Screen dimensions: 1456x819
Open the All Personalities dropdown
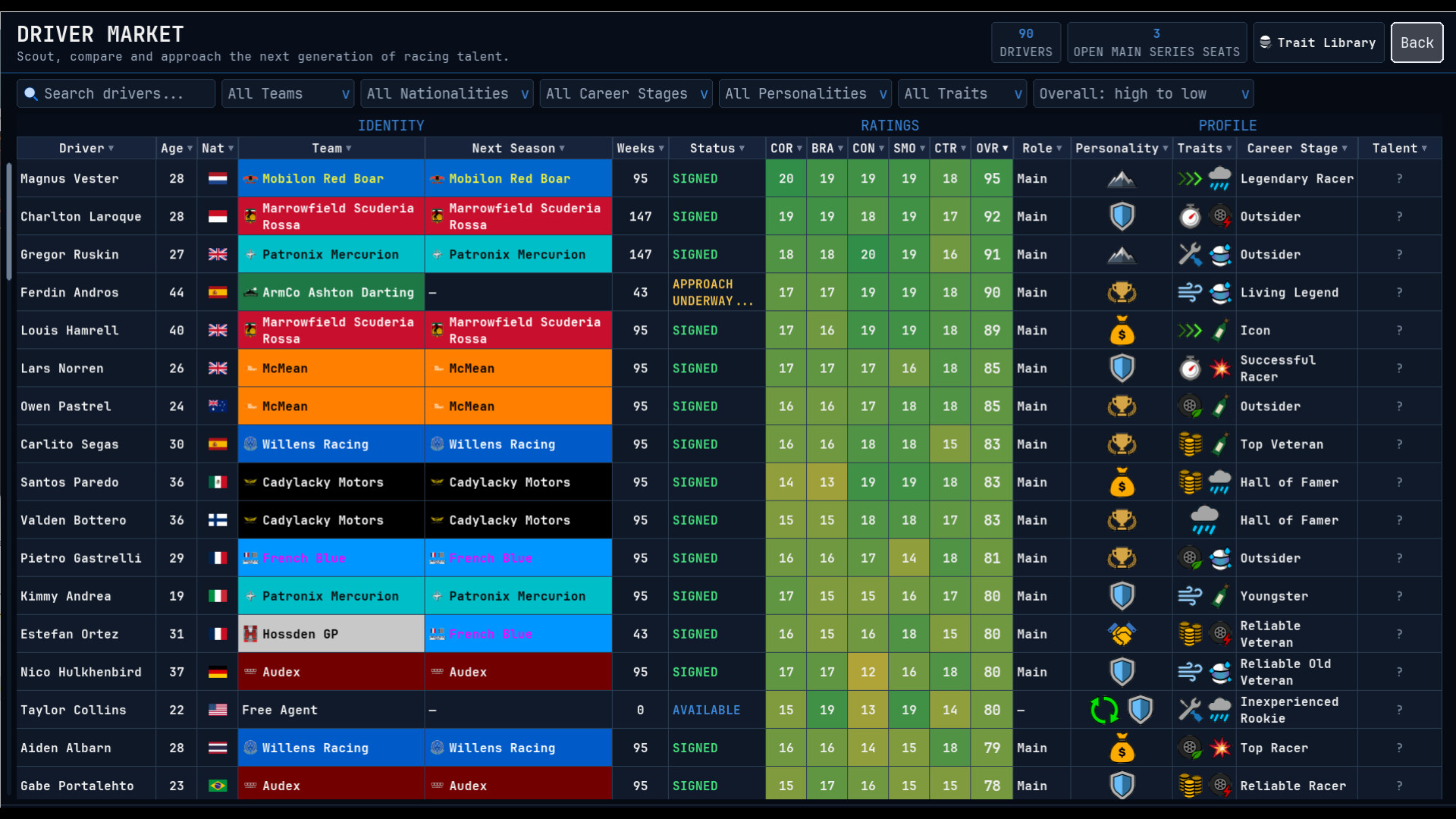[x=805, y=94]
